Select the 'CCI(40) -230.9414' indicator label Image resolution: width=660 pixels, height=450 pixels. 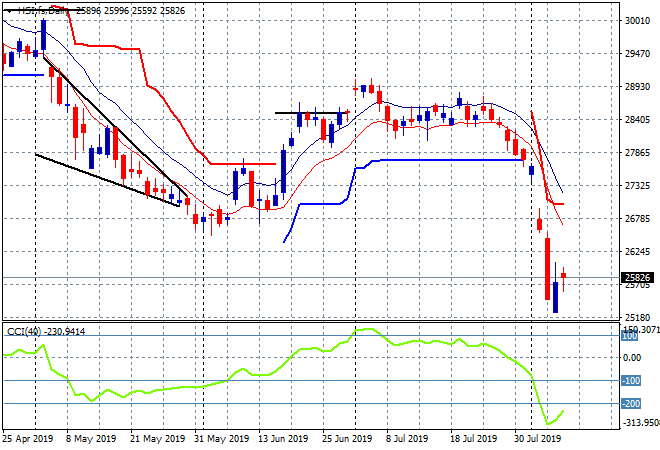46,332
